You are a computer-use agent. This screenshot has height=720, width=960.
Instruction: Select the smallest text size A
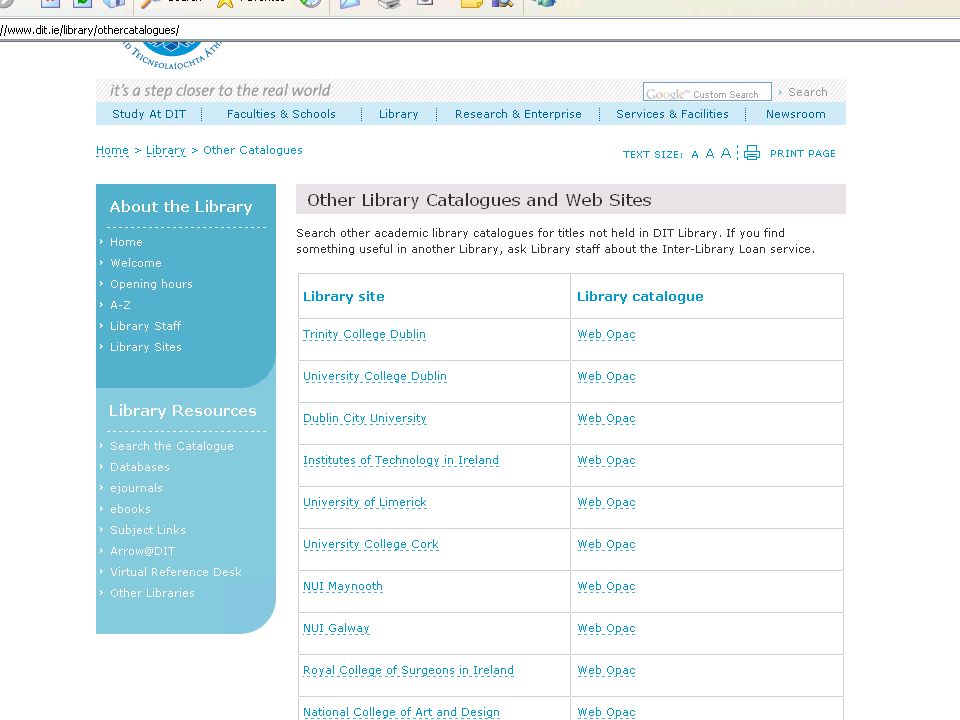(695, 154)
